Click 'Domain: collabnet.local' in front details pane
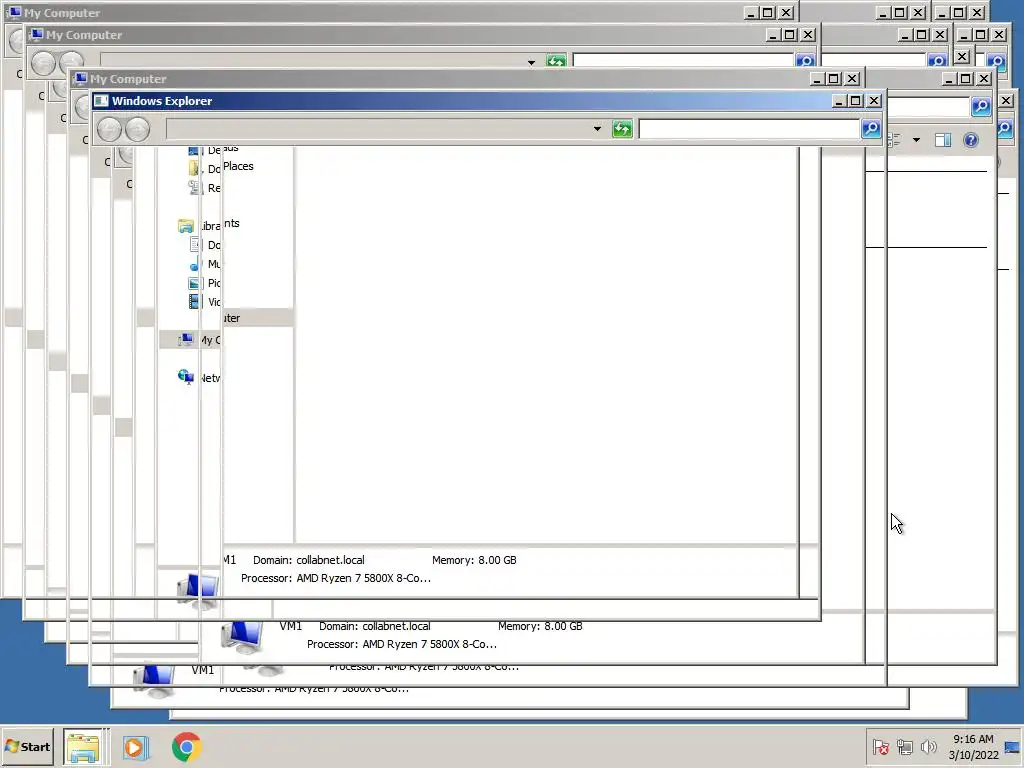This screenshot has height=768, width=1024. [309, 560]
